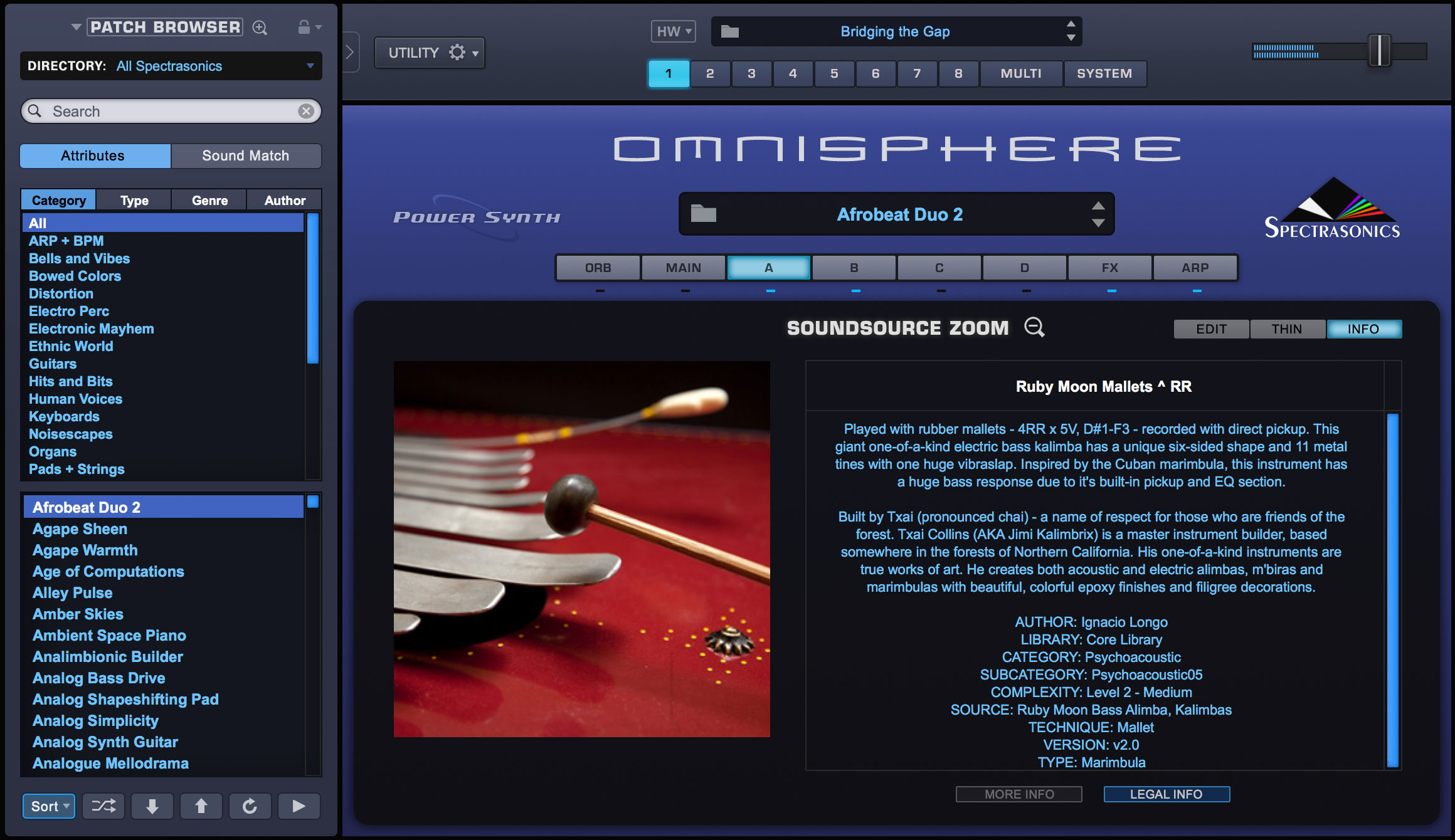The image size is (1455, 840).
Task: Clear the search field with X icon
Action: 306,111
